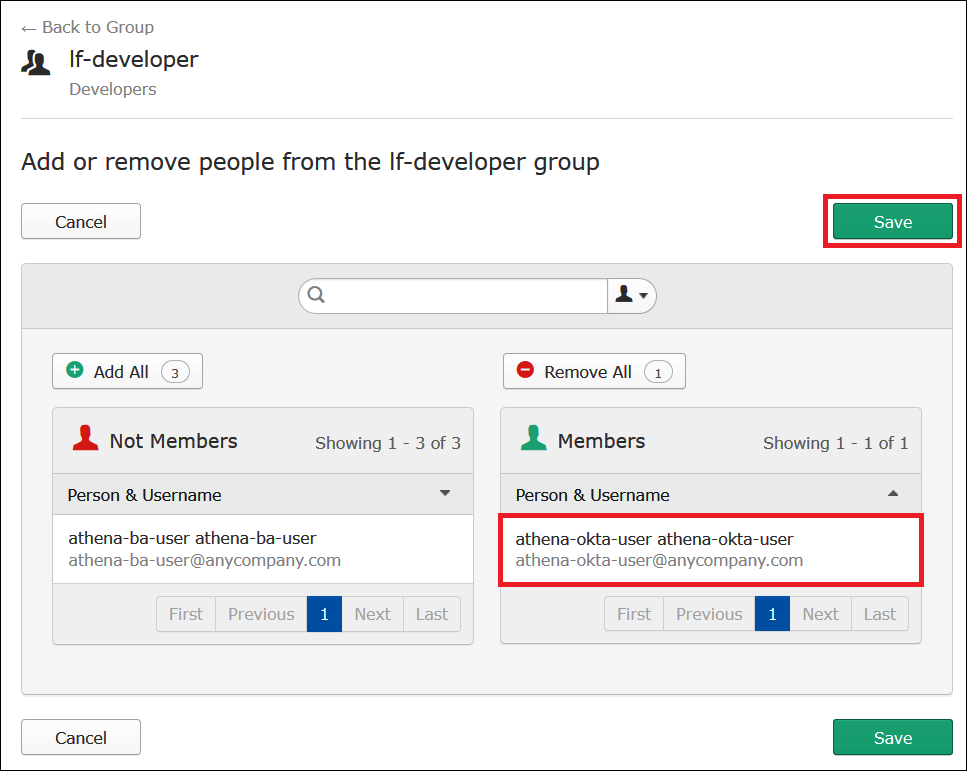Image resolution: width=967 pixels, height=771 pixels.
Task: Select athena-okta-user in the Members list
Action: [710, 549]
